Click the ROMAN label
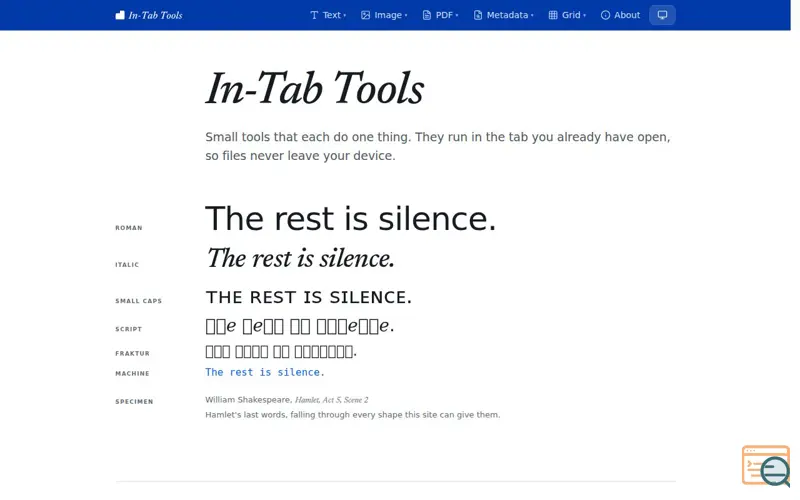 coord(129,228)
